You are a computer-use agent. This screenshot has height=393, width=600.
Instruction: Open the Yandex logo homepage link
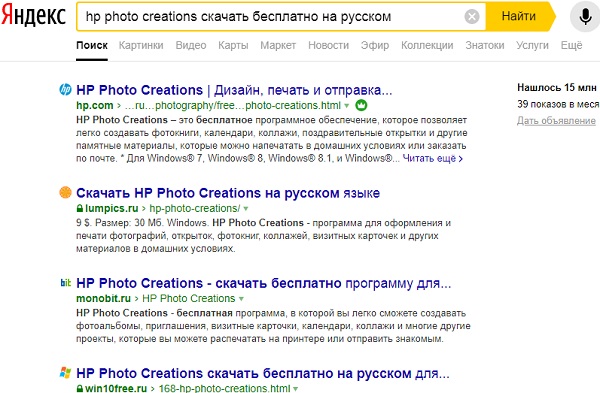[33, 16]
